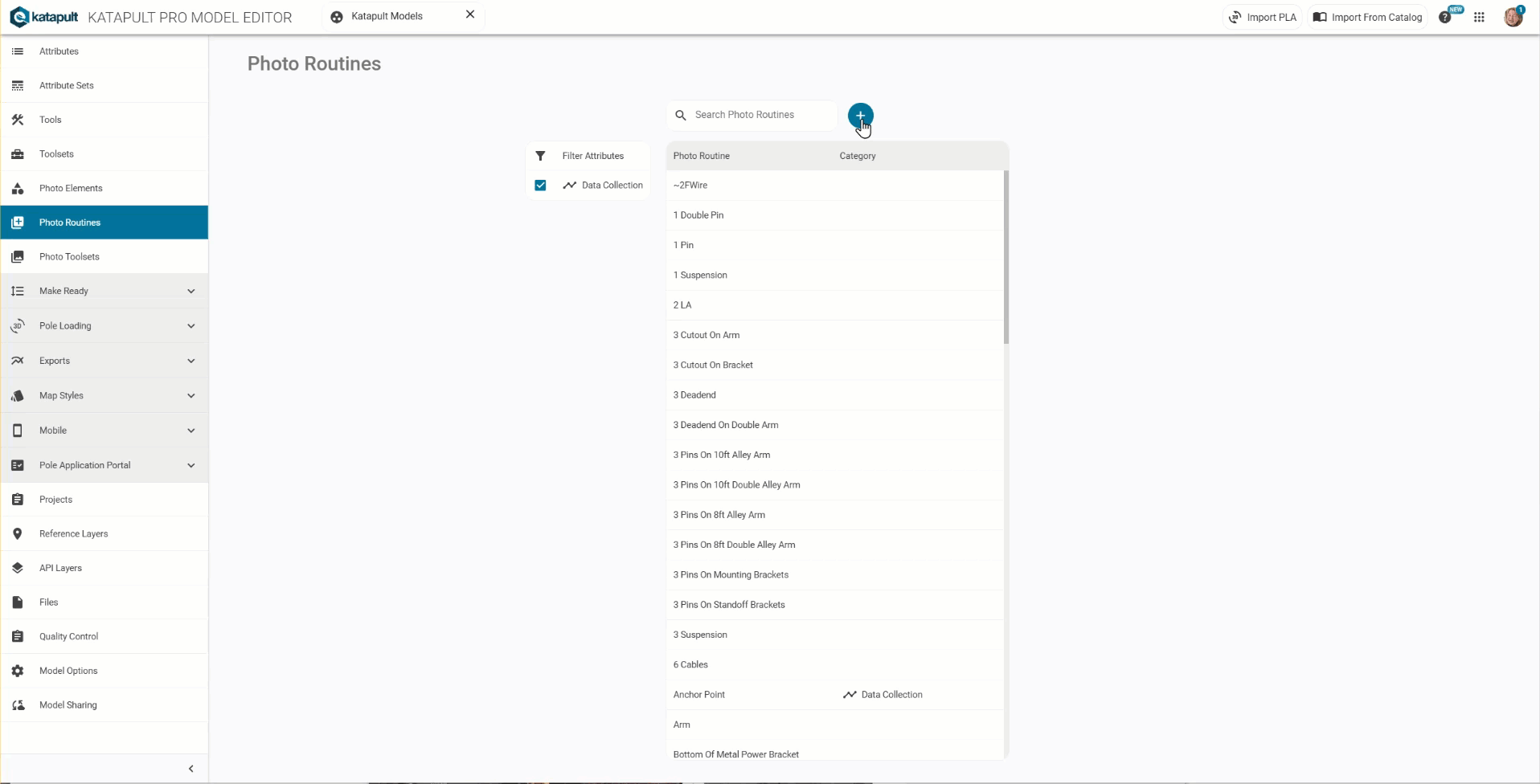Click the Search Photo Routines field

(x=752, y=115)
